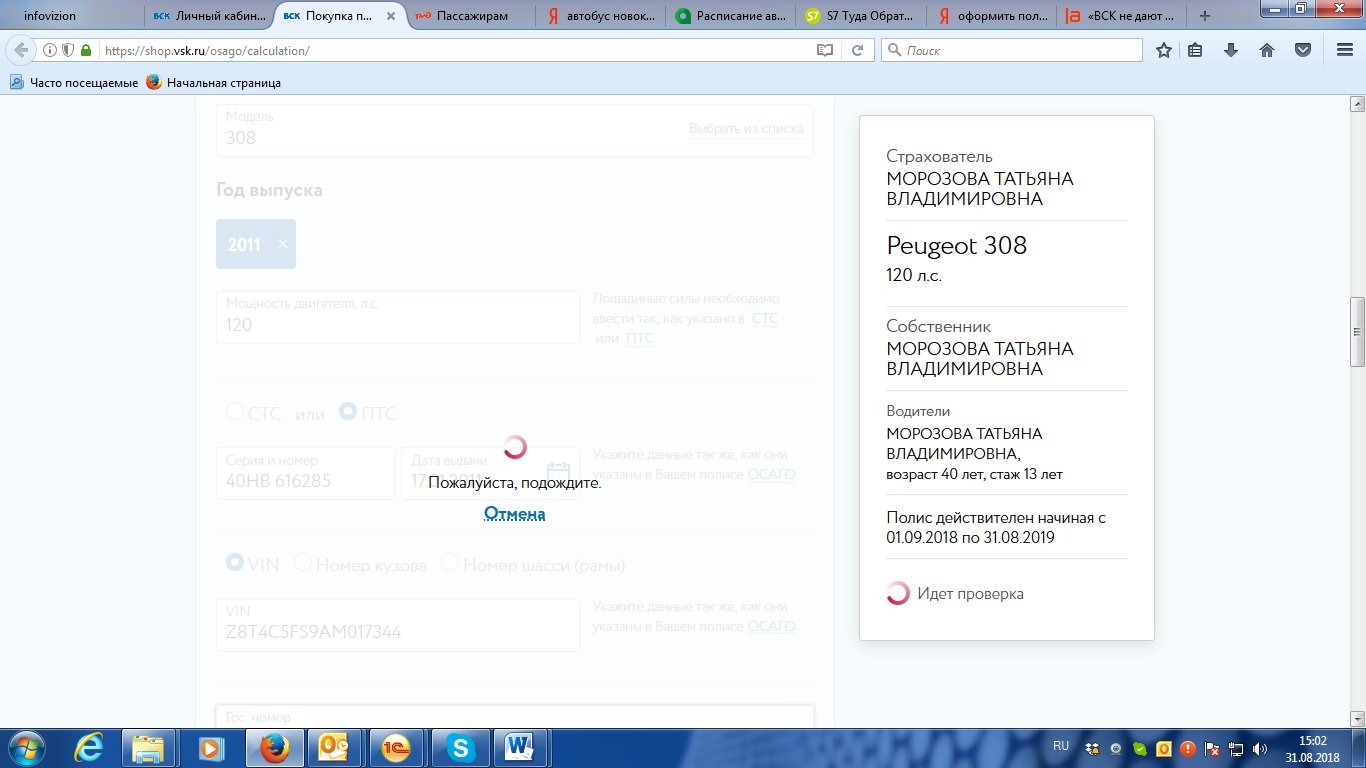
Task: Click the Гос. номер input field
Action: (x=514, y=717)
